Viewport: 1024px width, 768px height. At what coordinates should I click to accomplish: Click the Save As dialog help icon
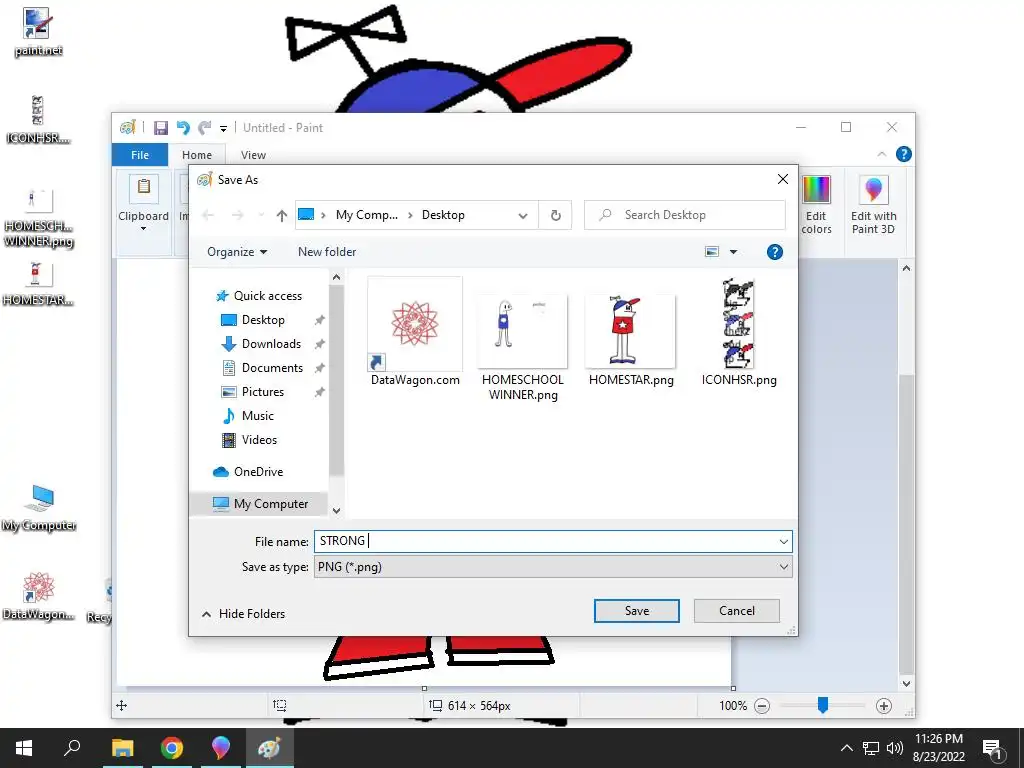775,252
